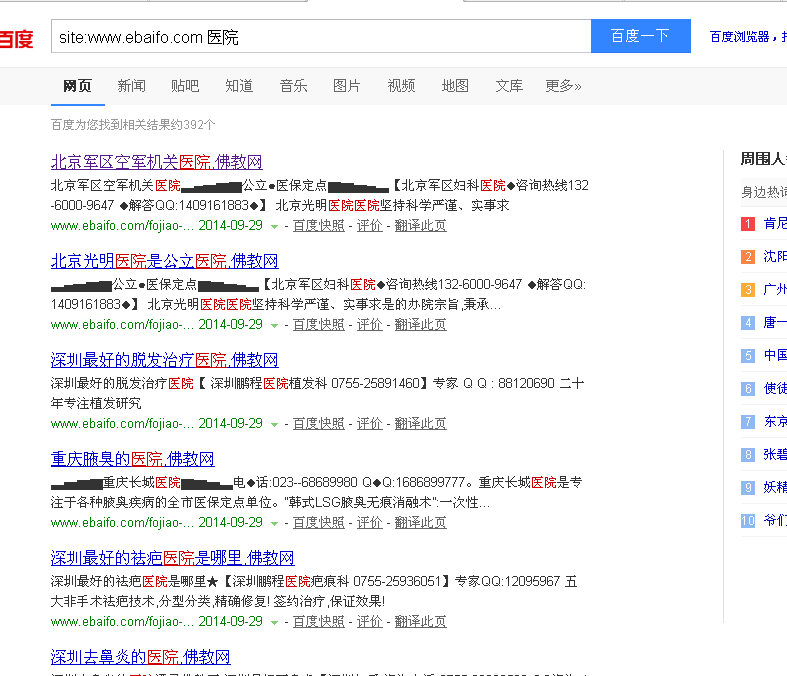Click hot search rank 3 entry 广州
The height and width of the screenshot is (676, 787).
[x=775, y=290]
